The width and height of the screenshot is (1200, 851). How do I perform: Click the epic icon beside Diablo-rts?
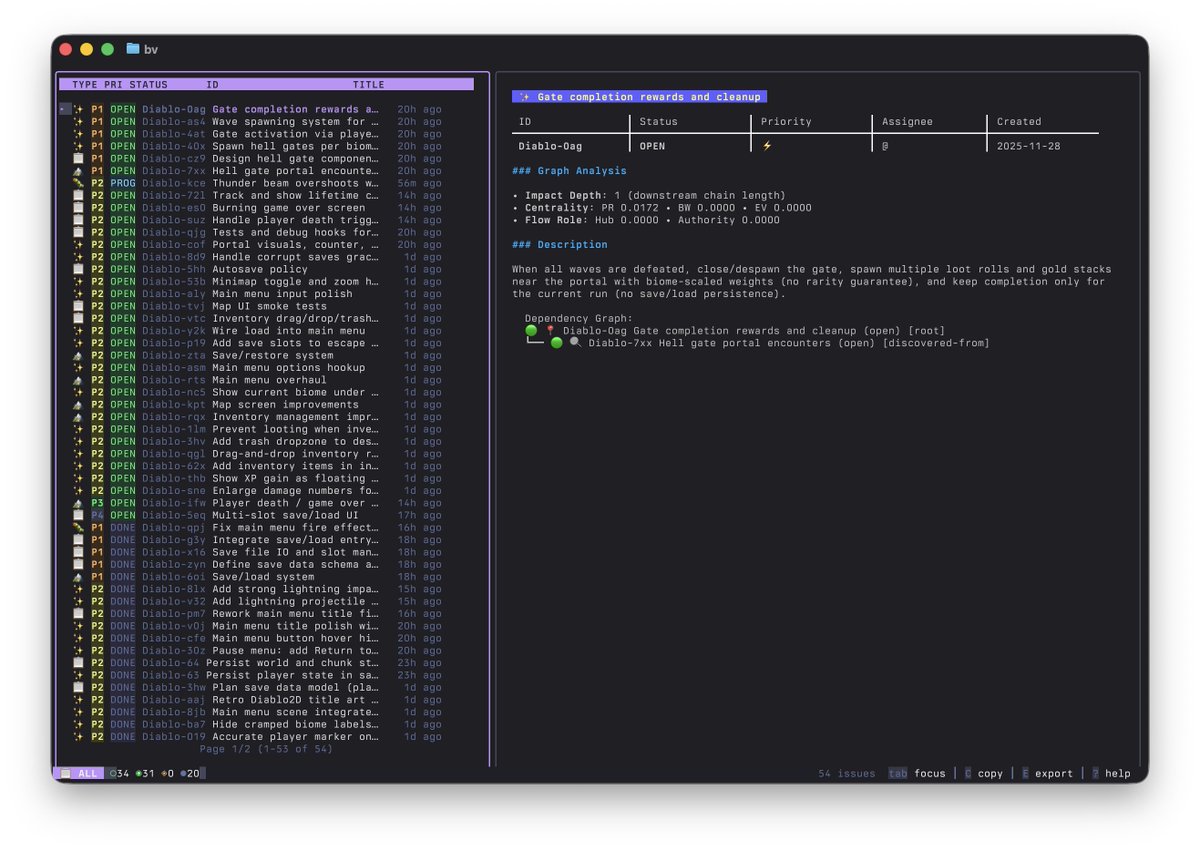point(78,380)
